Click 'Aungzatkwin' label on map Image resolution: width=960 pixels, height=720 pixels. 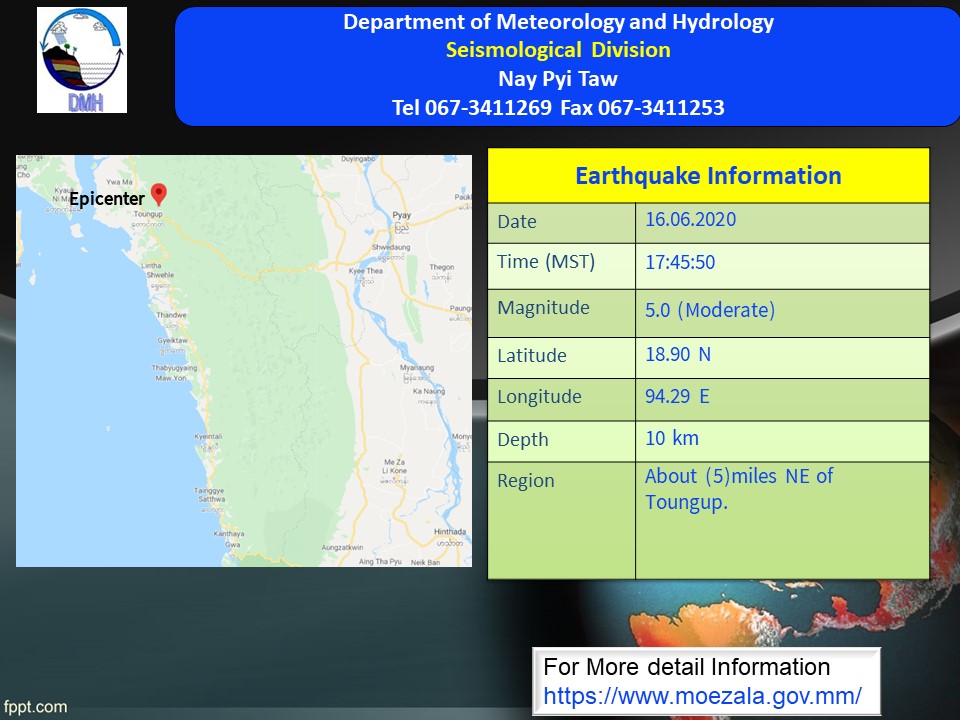[x=342, y=547]
